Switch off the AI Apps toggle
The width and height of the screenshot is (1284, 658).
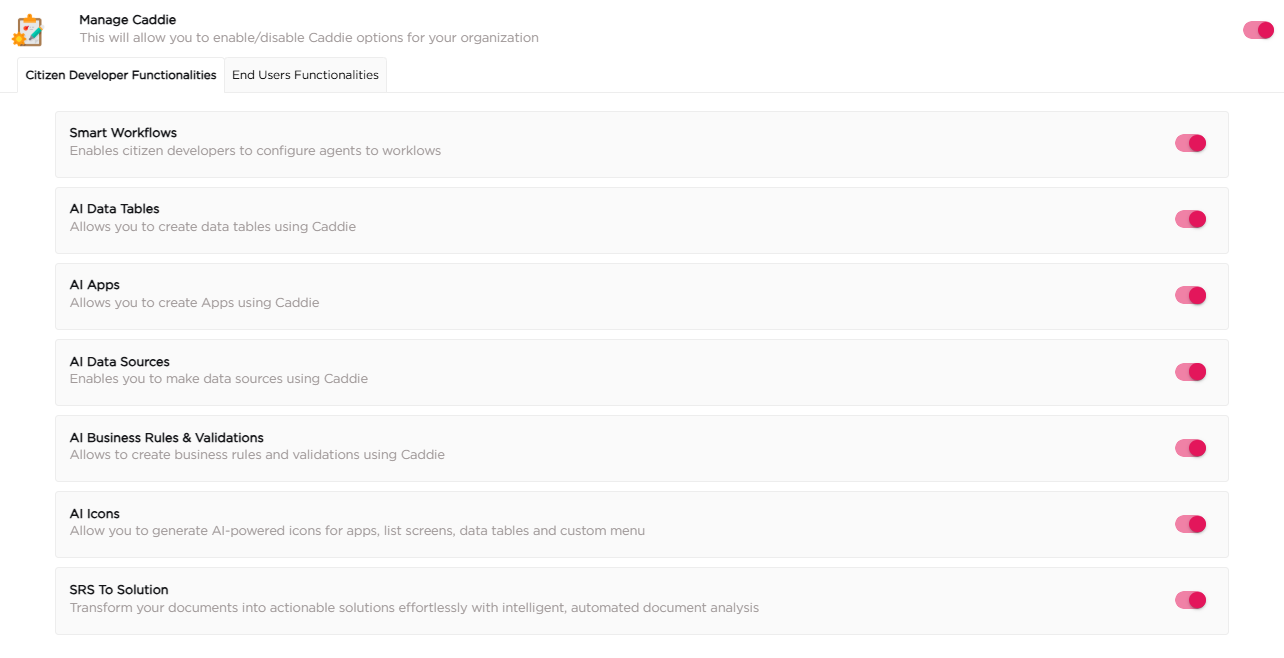point(1190,295)
